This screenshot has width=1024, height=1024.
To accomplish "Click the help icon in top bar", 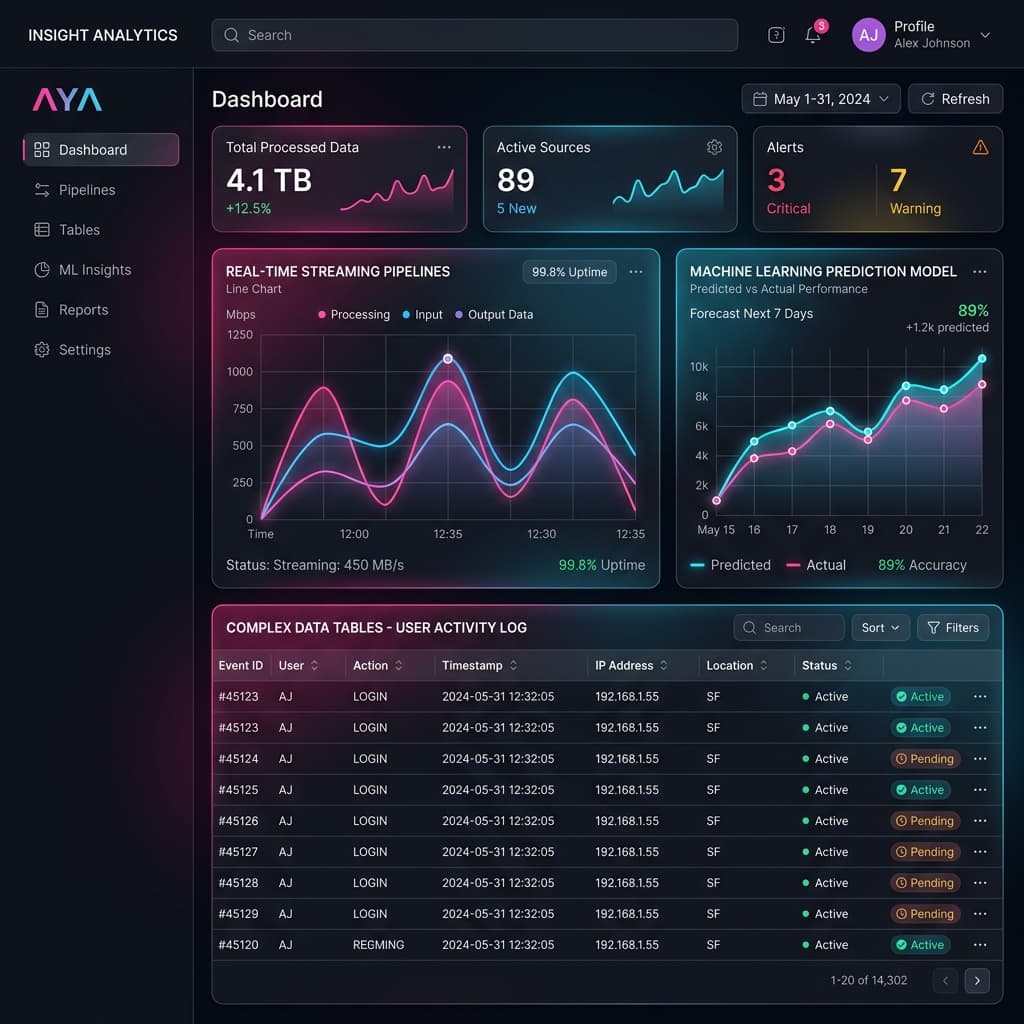I will [x=776, y=35].
